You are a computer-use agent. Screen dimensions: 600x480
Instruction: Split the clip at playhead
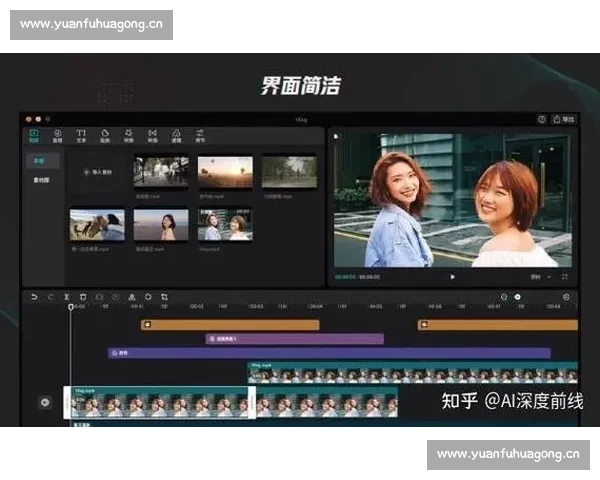tap(67, 297)
